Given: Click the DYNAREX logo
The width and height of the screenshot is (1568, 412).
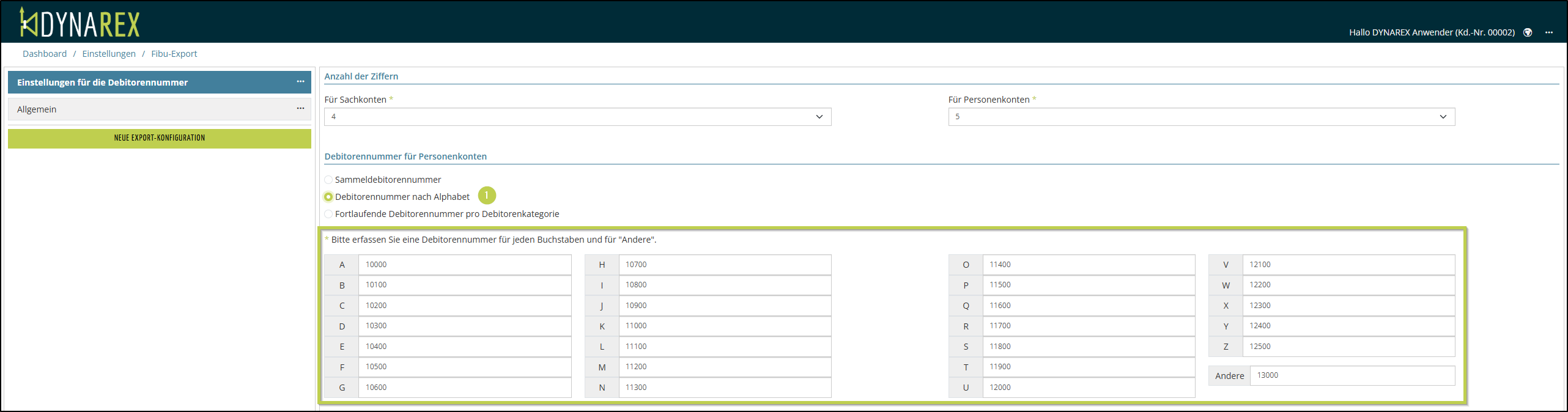Looking at the screenshot, I should (x=80, y=23).
